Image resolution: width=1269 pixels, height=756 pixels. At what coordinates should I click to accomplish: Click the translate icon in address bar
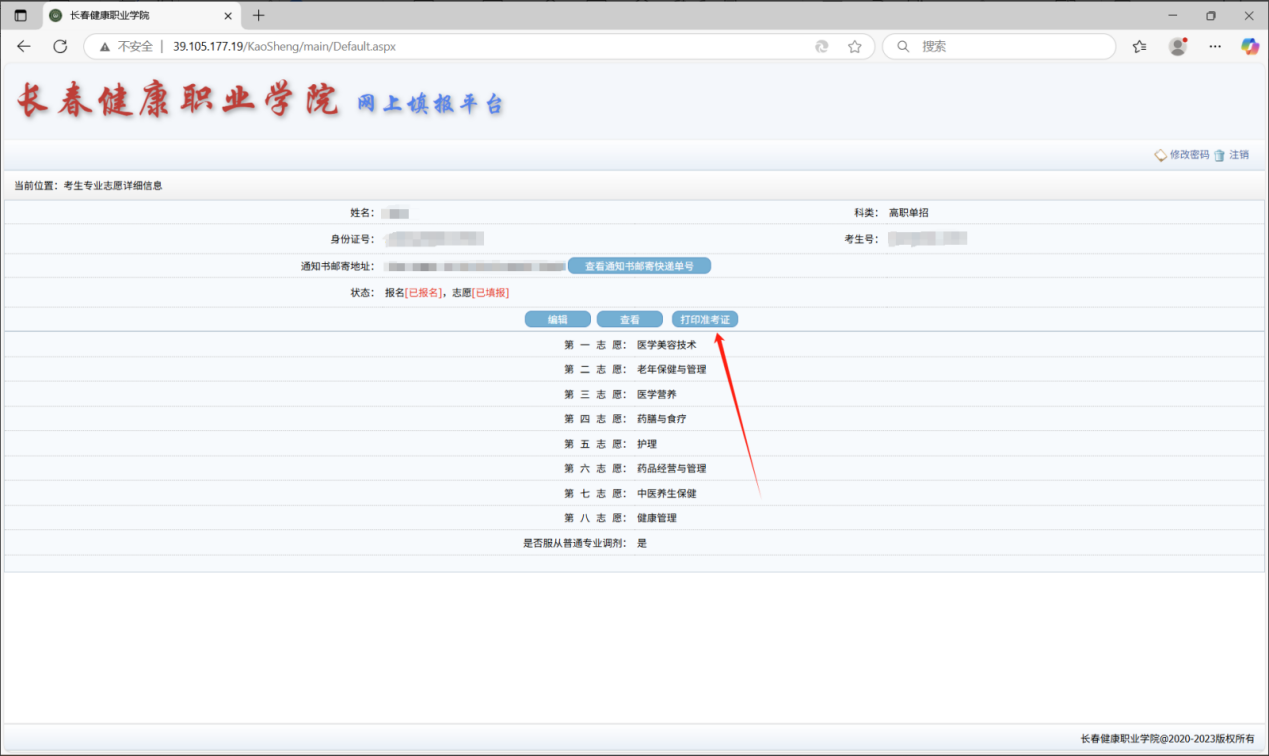point(822,46)
